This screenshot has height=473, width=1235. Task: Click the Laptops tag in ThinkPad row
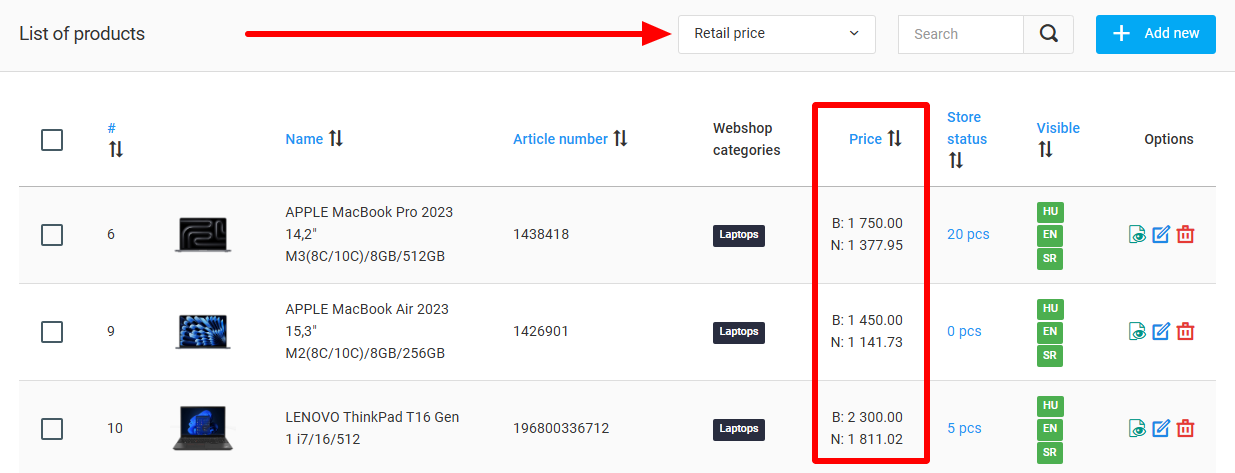[739, 428]
